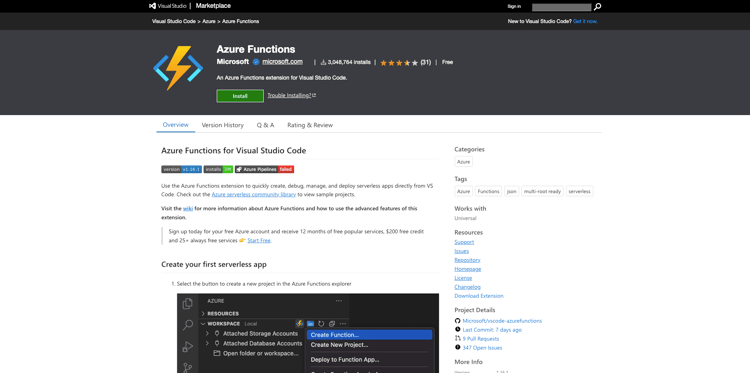Click the pull request icon
The height and width of the screenshot is (373, 750).
(x=458, y=339)
